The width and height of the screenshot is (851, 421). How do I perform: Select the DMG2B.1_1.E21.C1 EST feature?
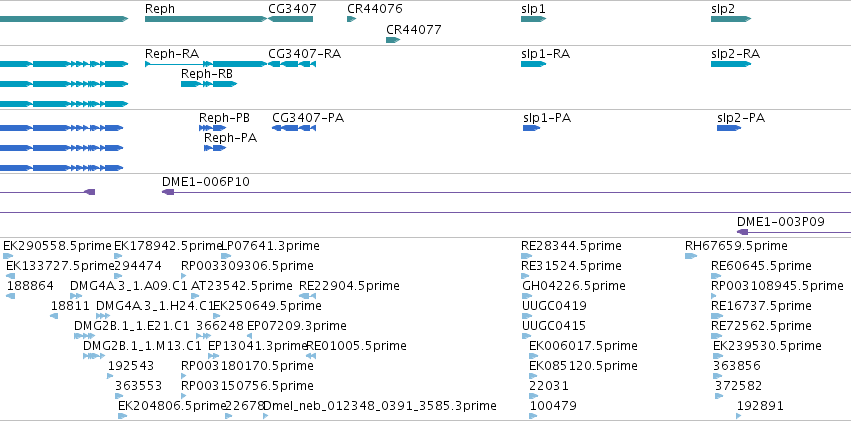(84, 336)
